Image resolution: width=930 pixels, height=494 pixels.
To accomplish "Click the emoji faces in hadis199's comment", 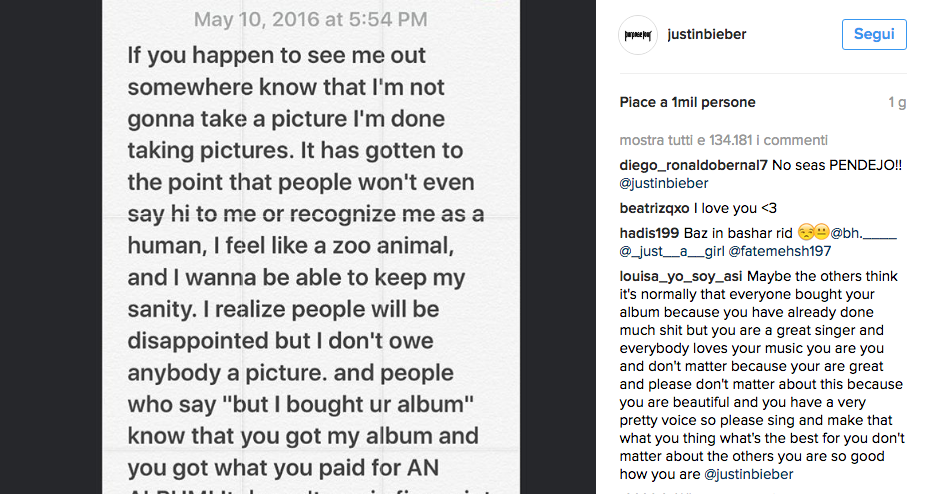I will pos(811,233).
